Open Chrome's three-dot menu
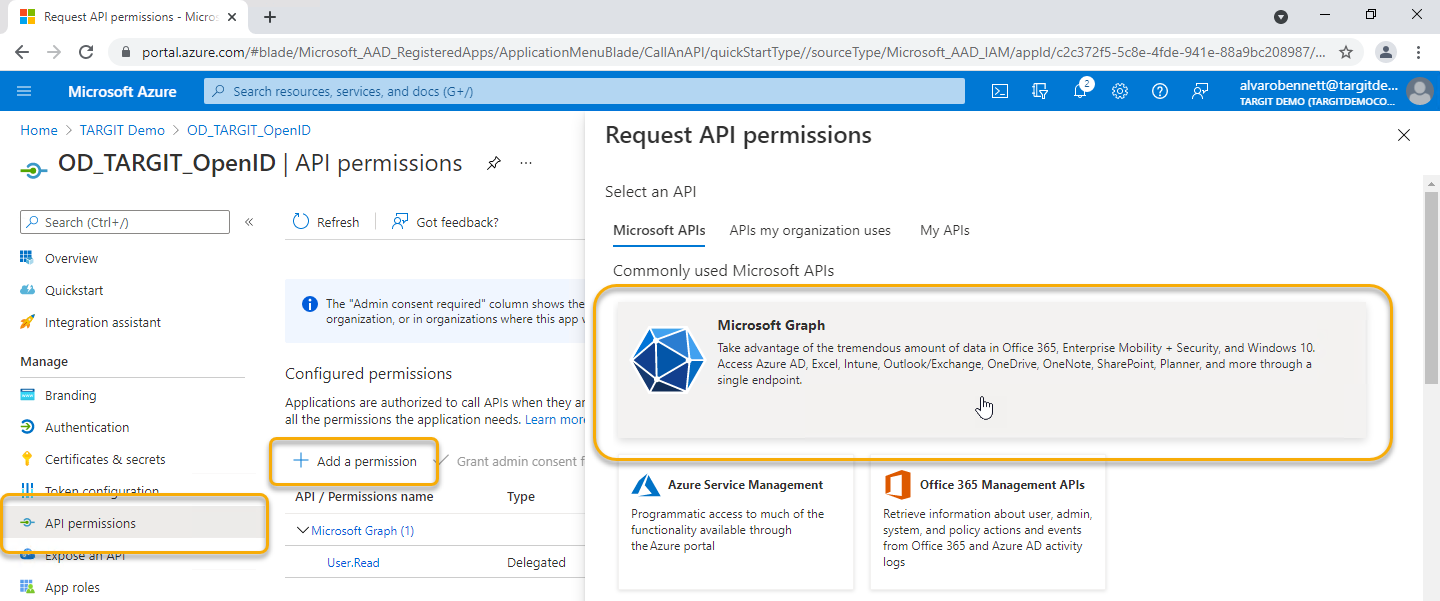Screen dimensions: 1440x601 (1419, 52)
